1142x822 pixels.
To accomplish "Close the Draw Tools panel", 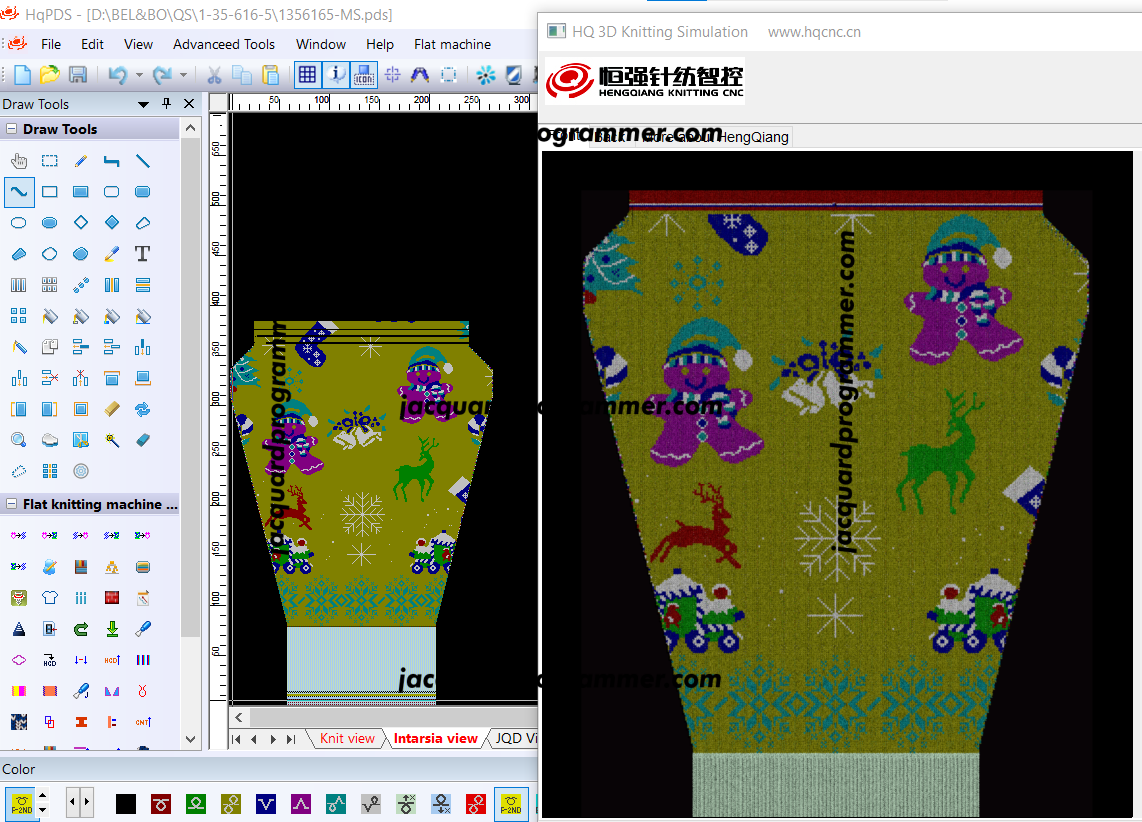I will pos(189,103).
